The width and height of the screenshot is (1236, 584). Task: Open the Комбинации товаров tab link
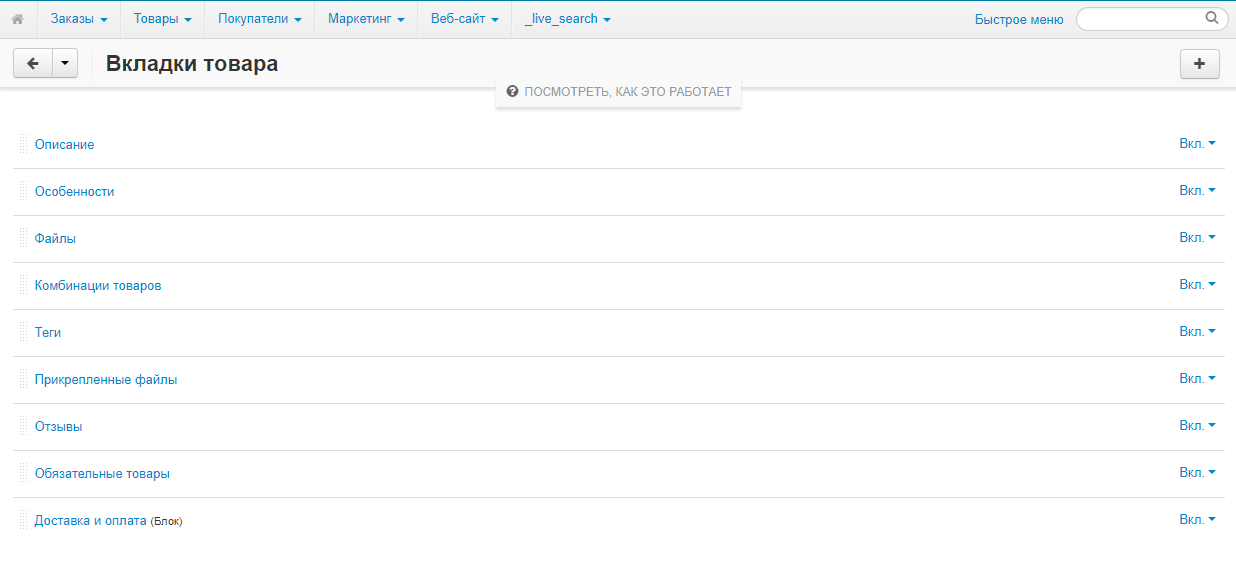[98, 285]
